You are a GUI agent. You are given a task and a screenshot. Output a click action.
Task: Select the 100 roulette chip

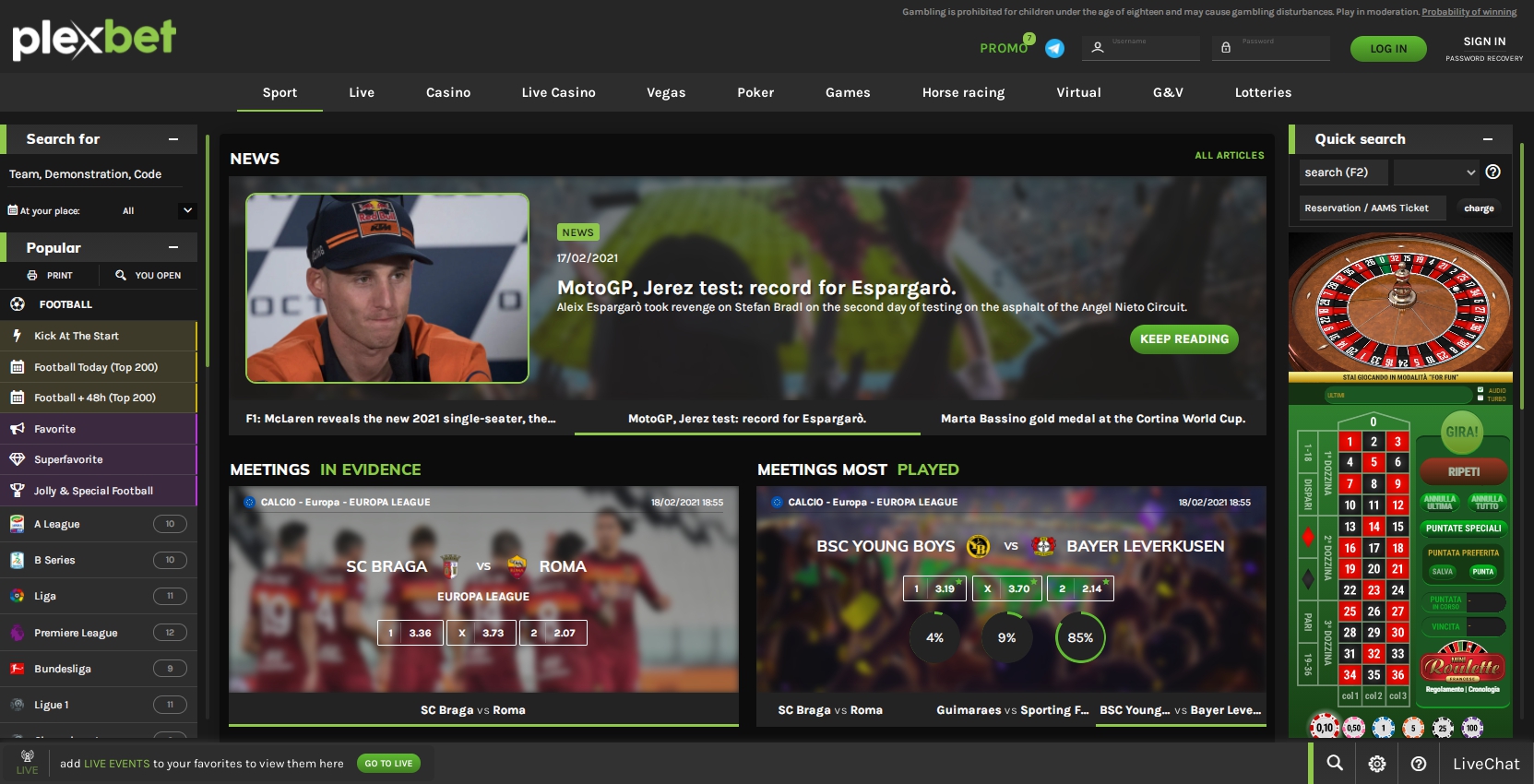1472,728
